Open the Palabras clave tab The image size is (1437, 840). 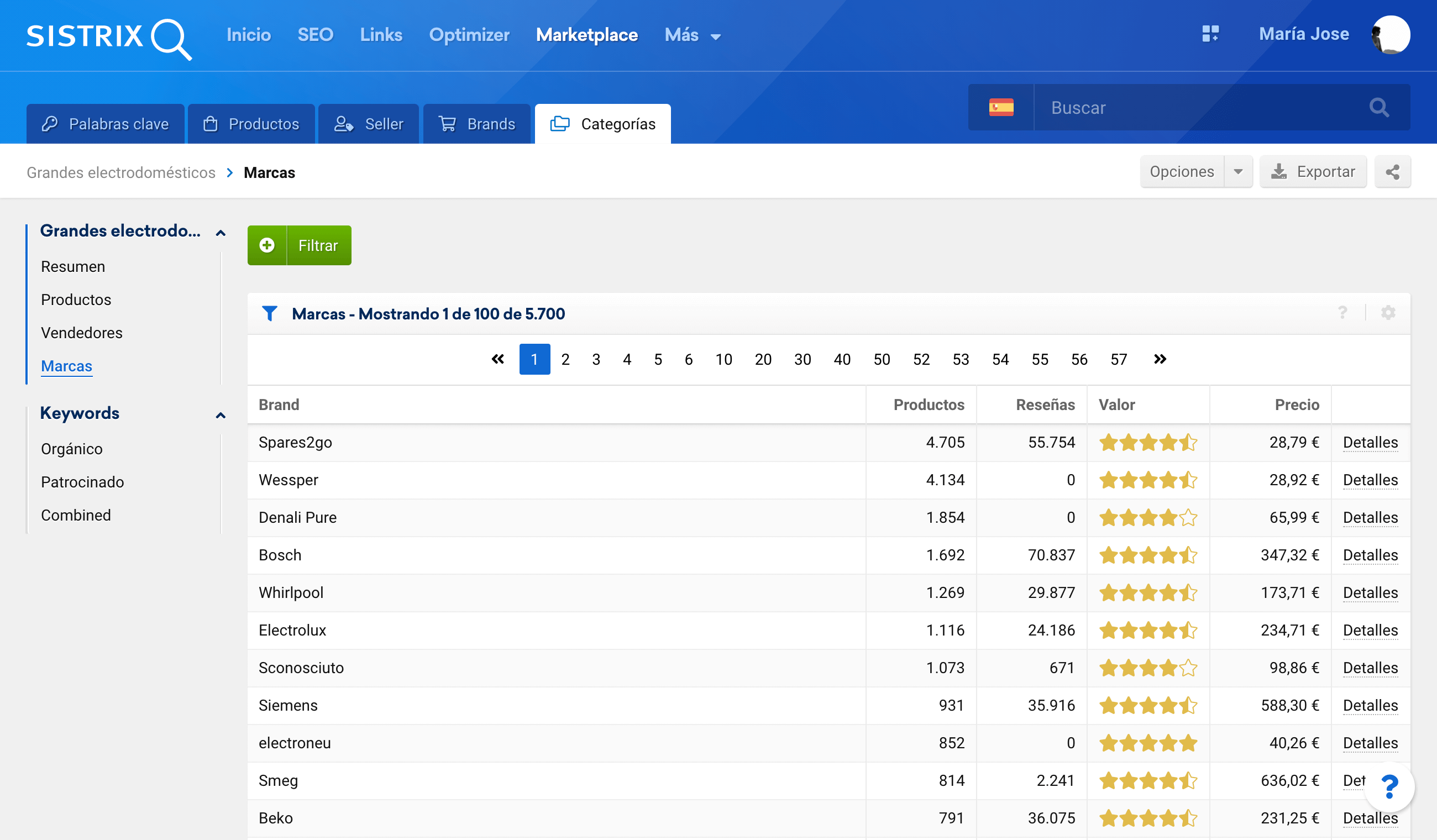pyautogui.click(x=106, y=124)
